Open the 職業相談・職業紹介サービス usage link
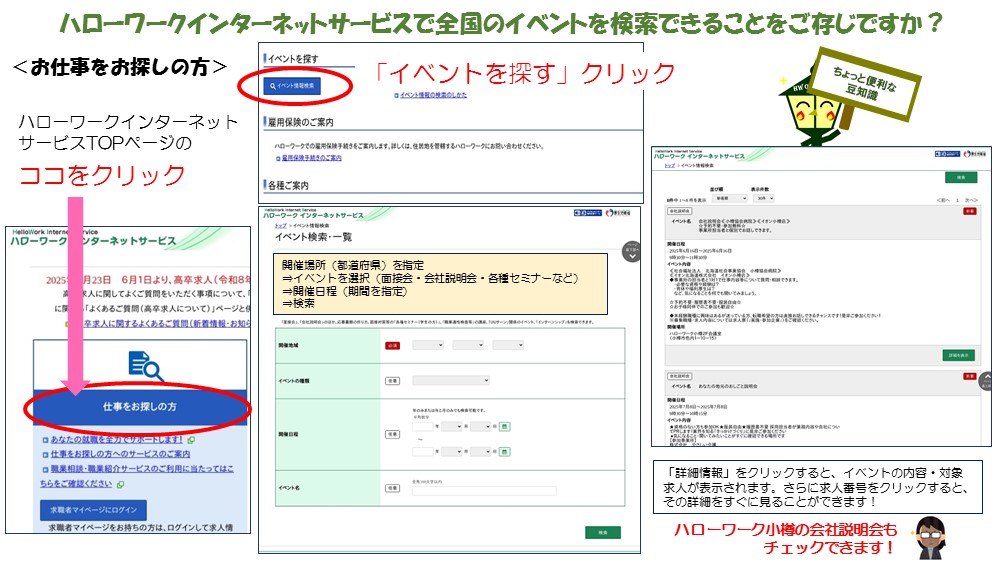The height and width of the screenshot is (565, 1004). (x=138, y=476)
